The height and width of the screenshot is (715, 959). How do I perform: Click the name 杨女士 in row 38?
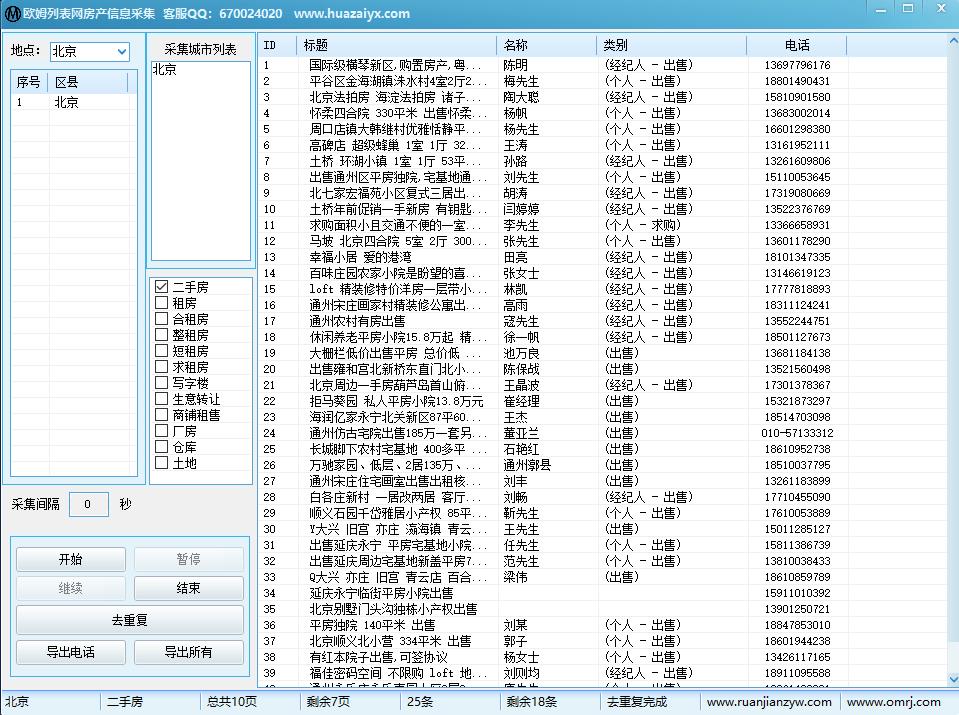[521, 657]
